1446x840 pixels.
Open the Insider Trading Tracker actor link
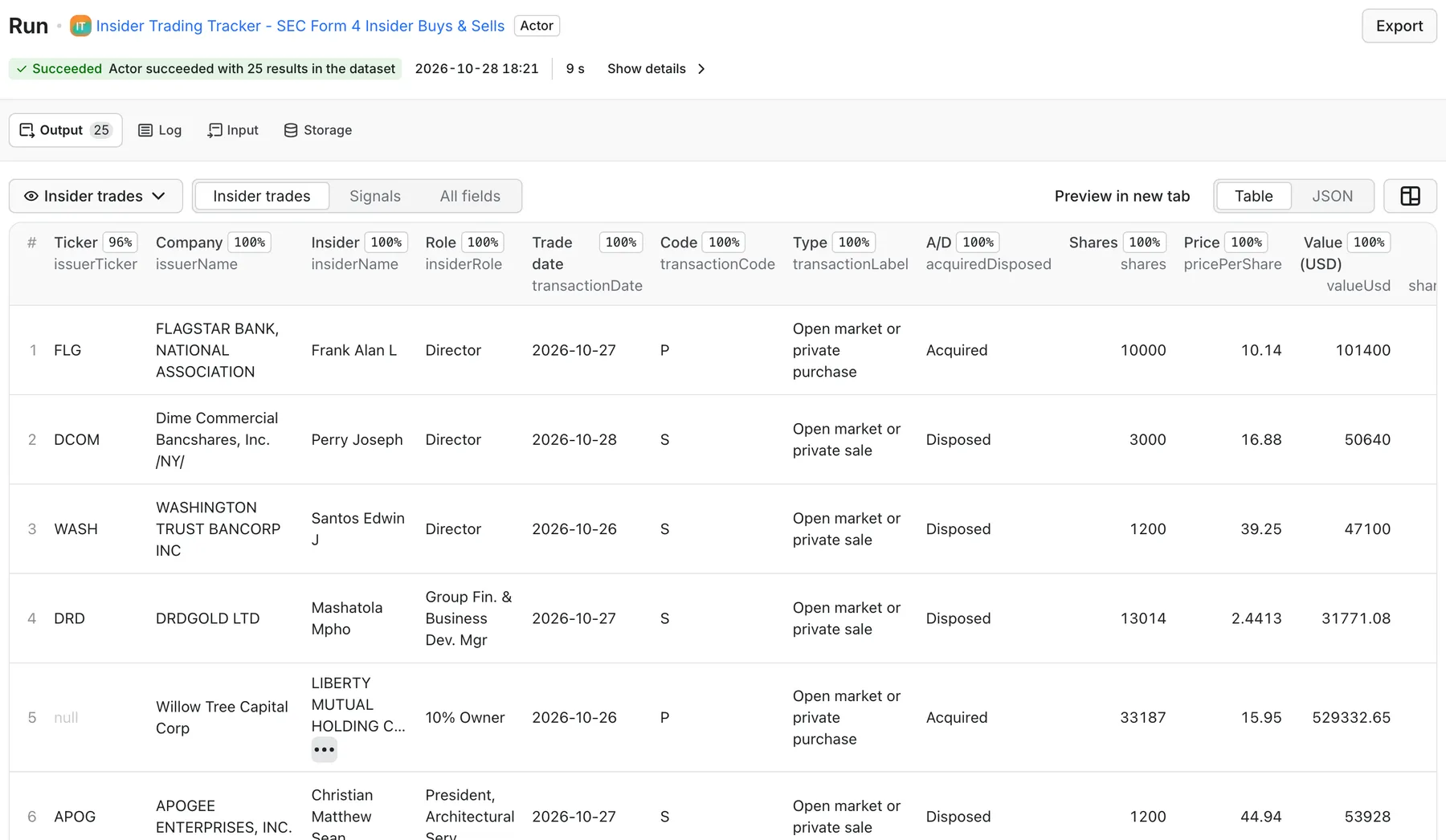click(x=300, y=26)
